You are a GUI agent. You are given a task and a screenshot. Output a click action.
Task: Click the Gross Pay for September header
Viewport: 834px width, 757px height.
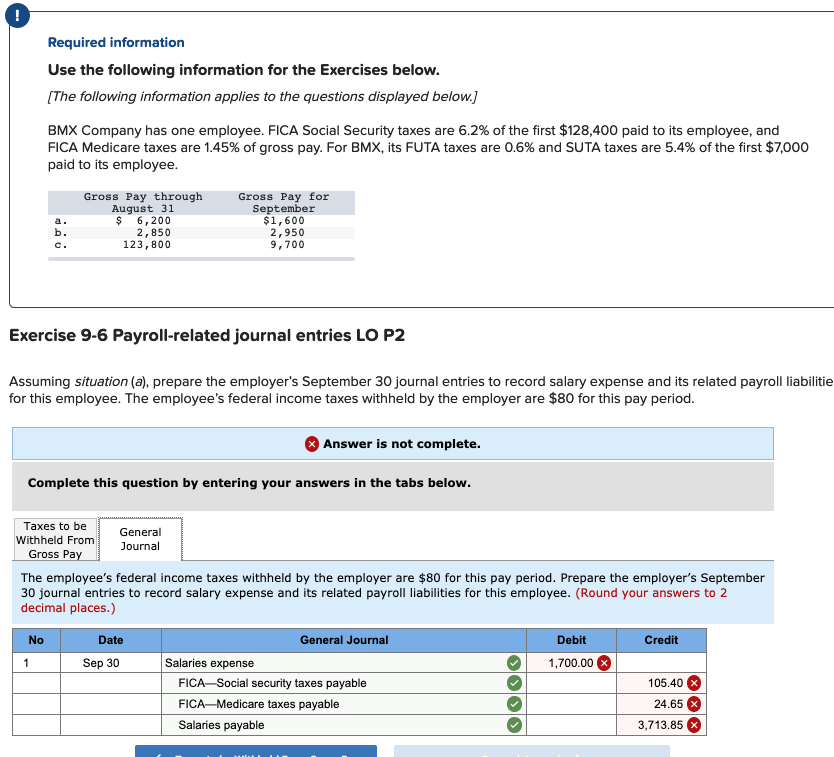284,203
